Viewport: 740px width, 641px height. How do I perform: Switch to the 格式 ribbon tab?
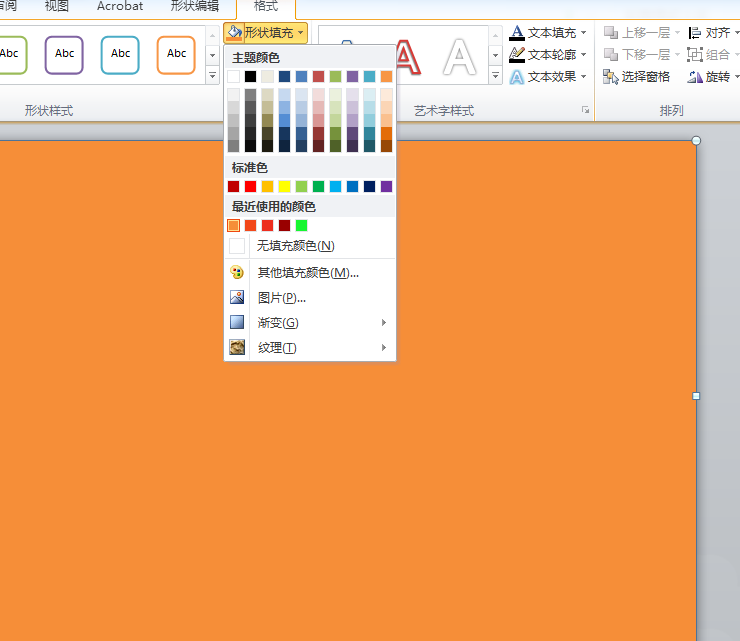(x=266, y=7)
